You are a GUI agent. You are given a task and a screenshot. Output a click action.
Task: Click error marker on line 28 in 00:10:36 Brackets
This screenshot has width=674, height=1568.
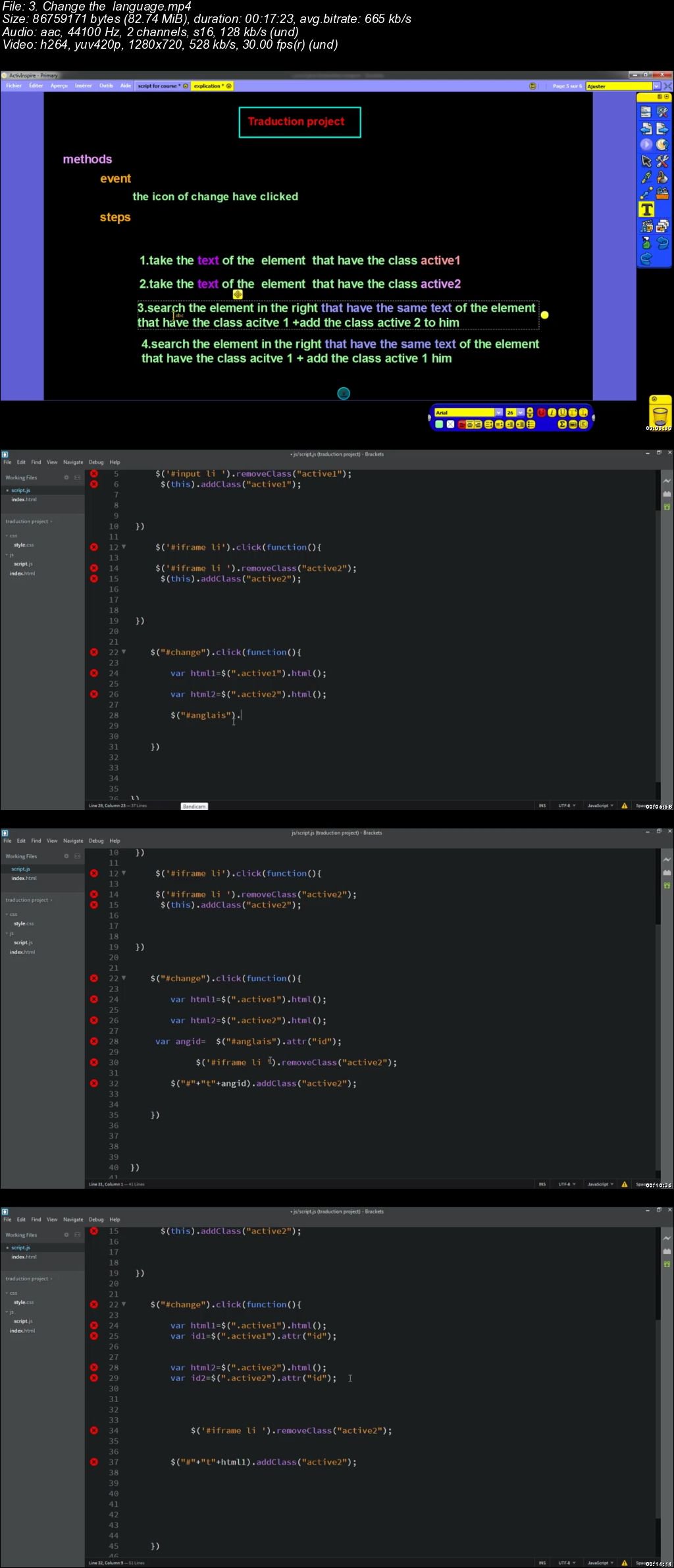pos(94,1041)
